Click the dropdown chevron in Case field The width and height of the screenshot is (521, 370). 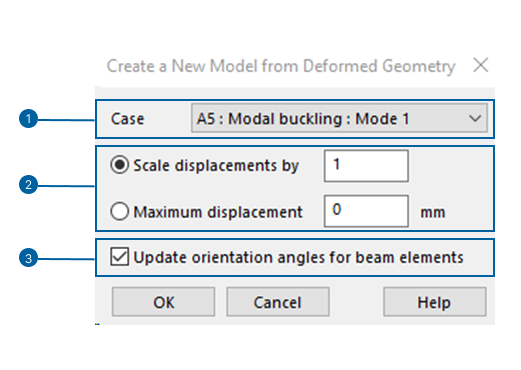(475, 119)
